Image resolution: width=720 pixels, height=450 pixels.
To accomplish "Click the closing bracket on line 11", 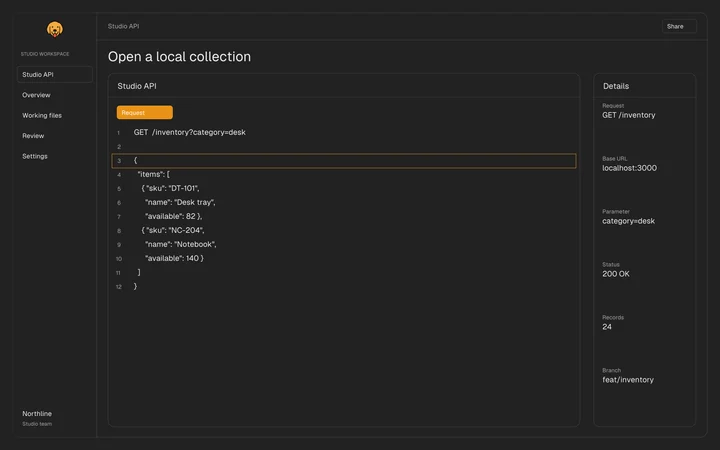I will [139, 272].
